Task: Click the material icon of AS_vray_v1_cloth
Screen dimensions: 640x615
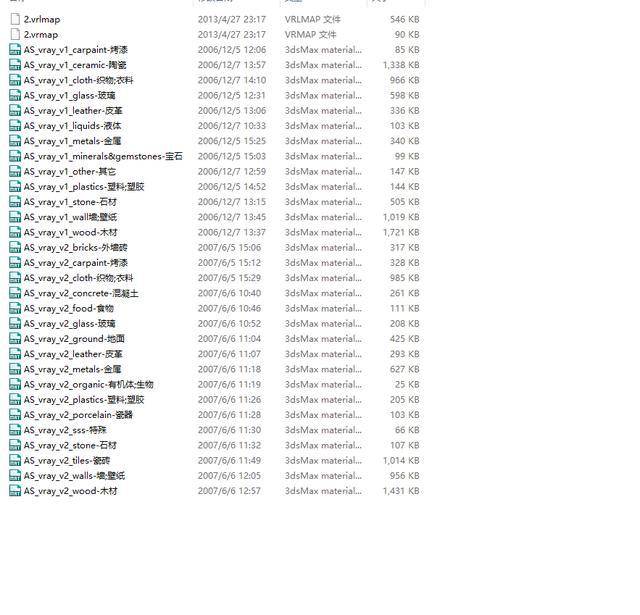Action: click(15, 80)
